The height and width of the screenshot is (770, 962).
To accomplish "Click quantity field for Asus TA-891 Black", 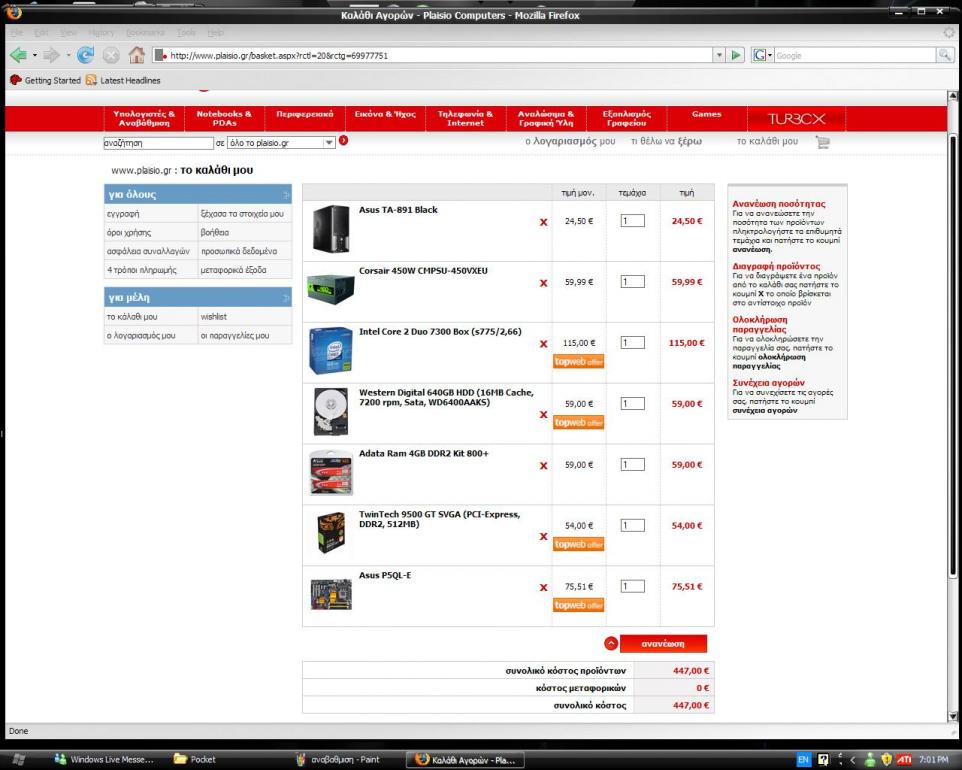I will coord(633,220).
